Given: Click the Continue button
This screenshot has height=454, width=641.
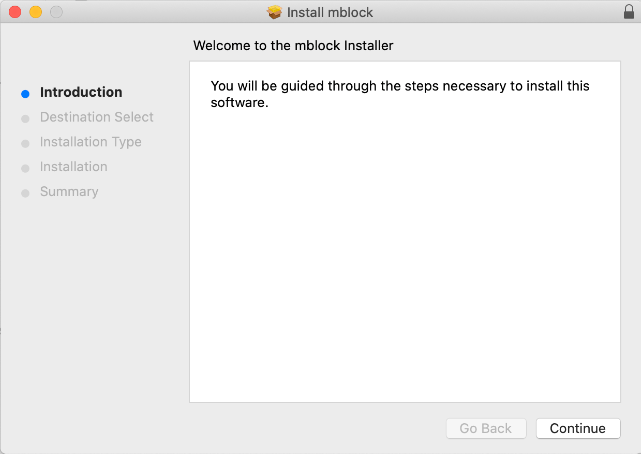Looking at the screenshot, I should (x=578, y=428).
